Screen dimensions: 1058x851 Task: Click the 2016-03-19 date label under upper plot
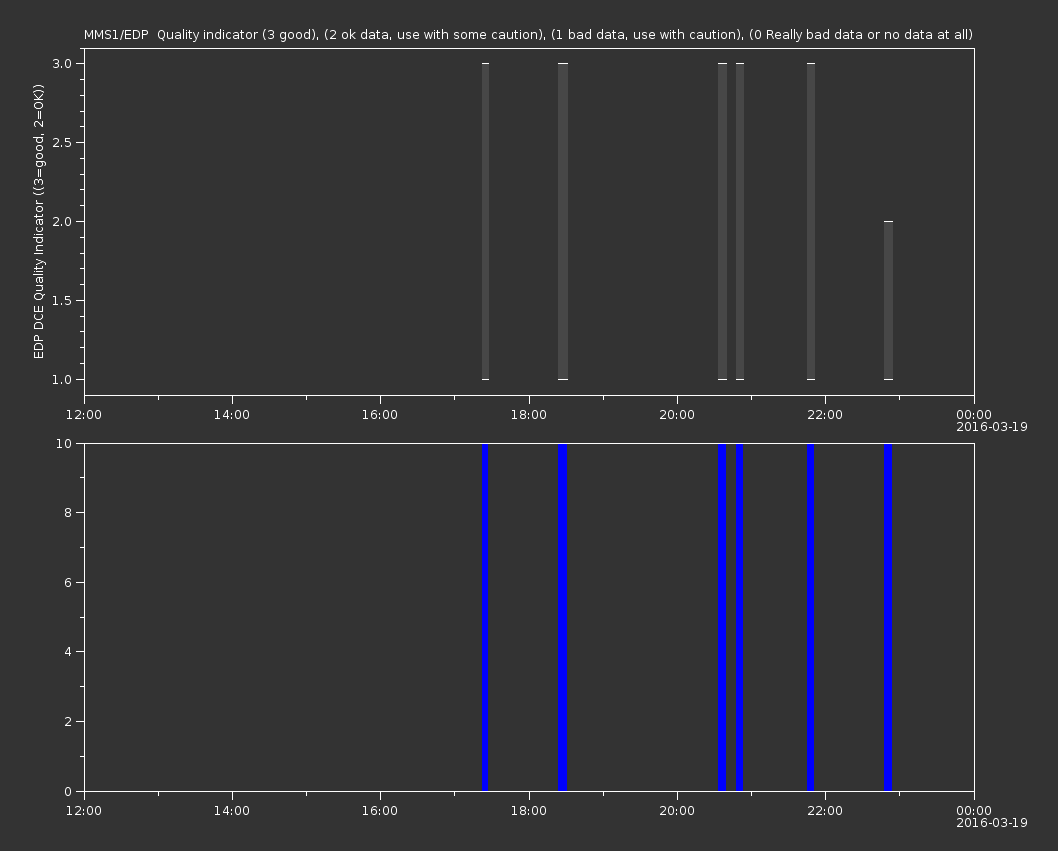point(991,427)
